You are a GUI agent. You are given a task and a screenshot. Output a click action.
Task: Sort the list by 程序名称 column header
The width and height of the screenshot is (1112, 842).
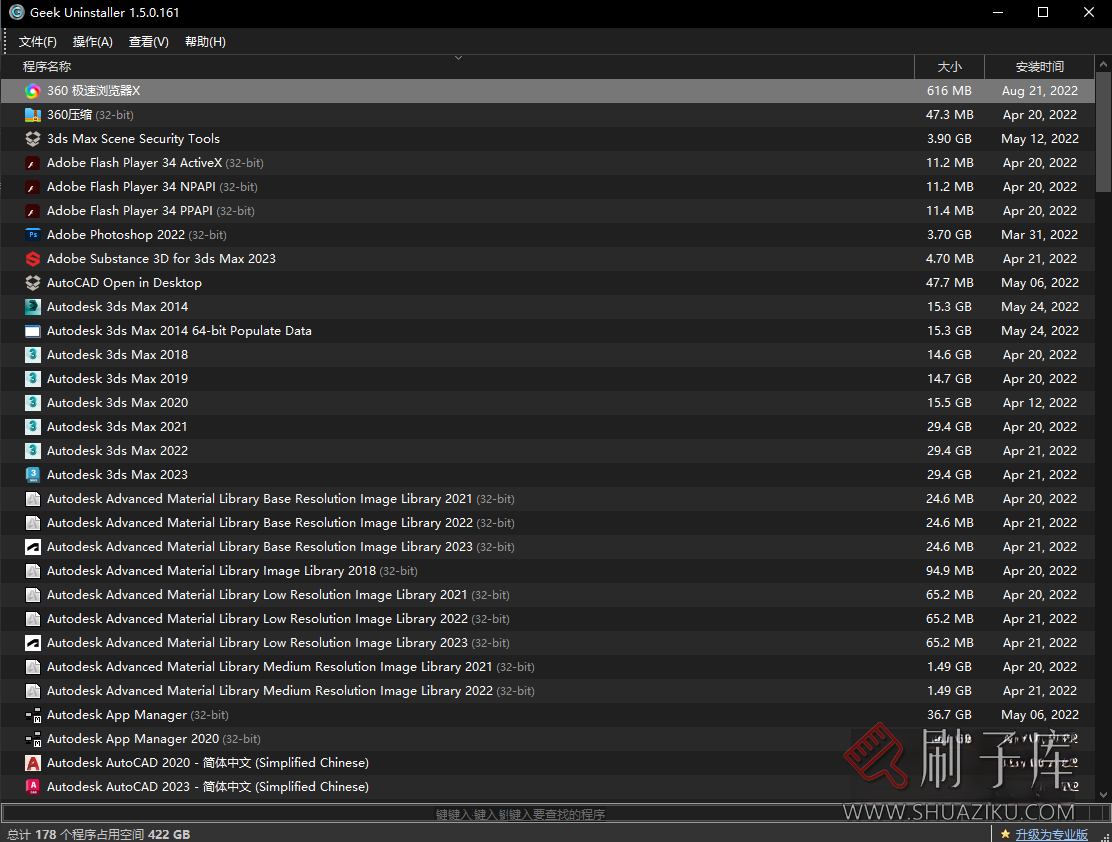point(47,67)
